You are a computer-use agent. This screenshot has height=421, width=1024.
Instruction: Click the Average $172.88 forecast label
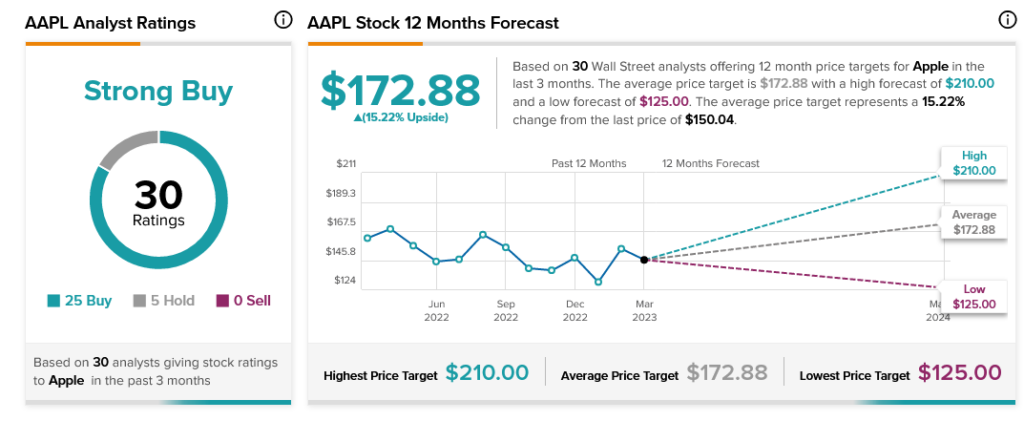coord(974,223)
